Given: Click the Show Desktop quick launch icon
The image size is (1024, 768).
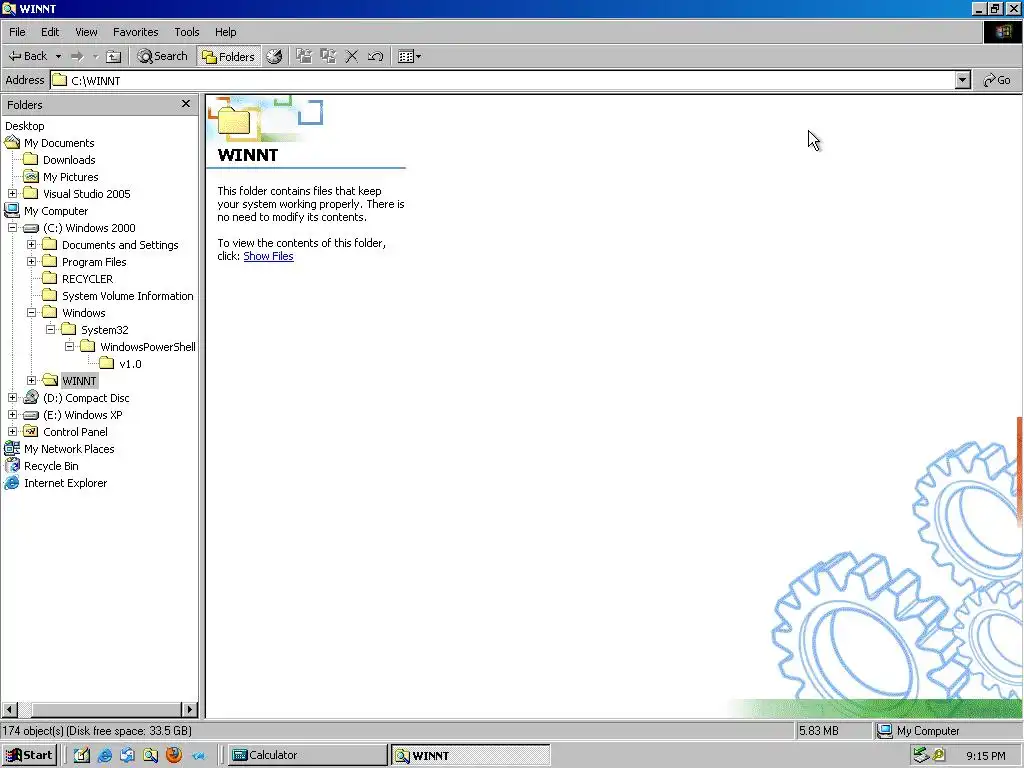Looking at the screenshot, I should (82, 755).
